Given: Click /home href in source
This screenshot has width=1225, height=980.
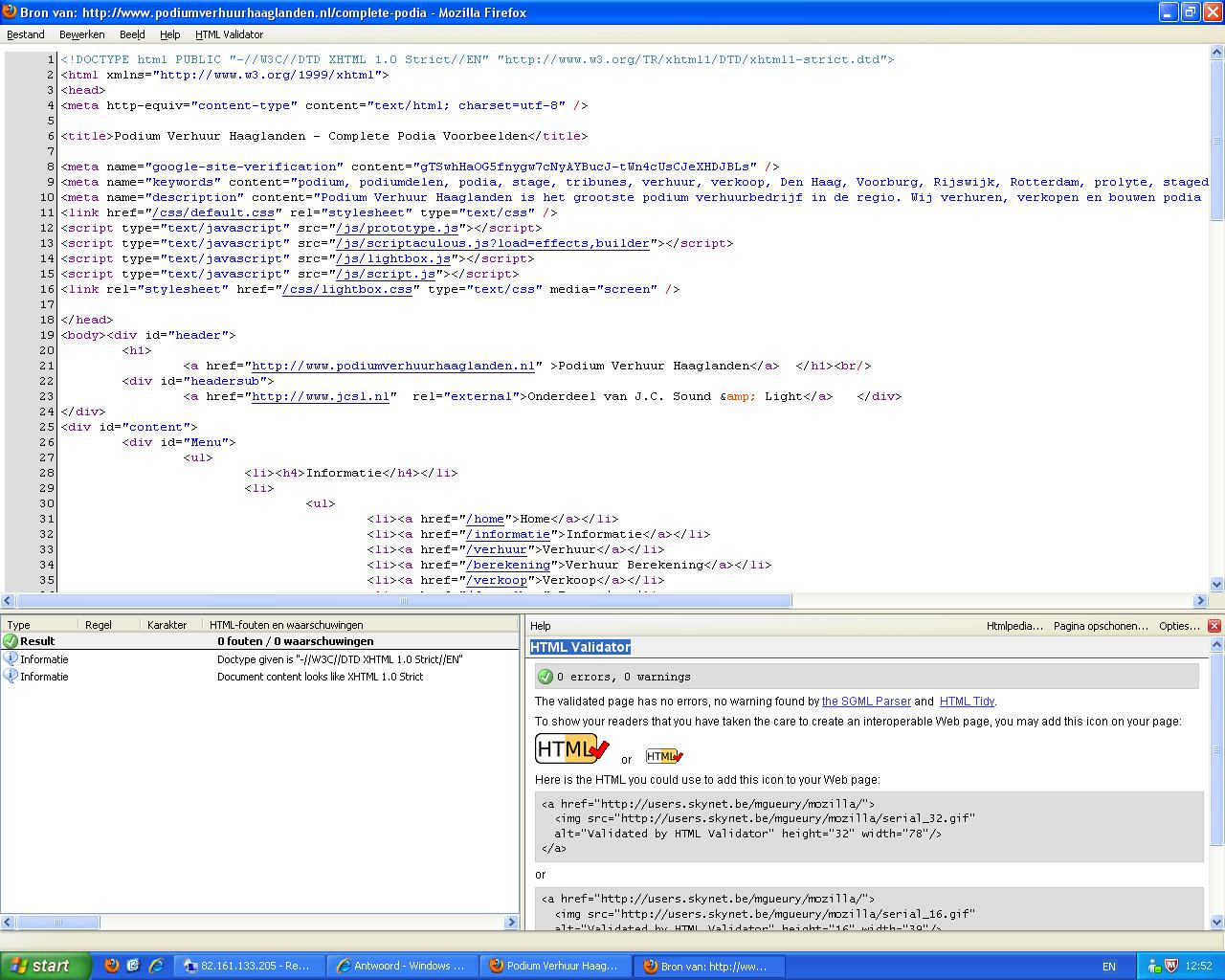Looking at the screenshot, I should [485, 519].
